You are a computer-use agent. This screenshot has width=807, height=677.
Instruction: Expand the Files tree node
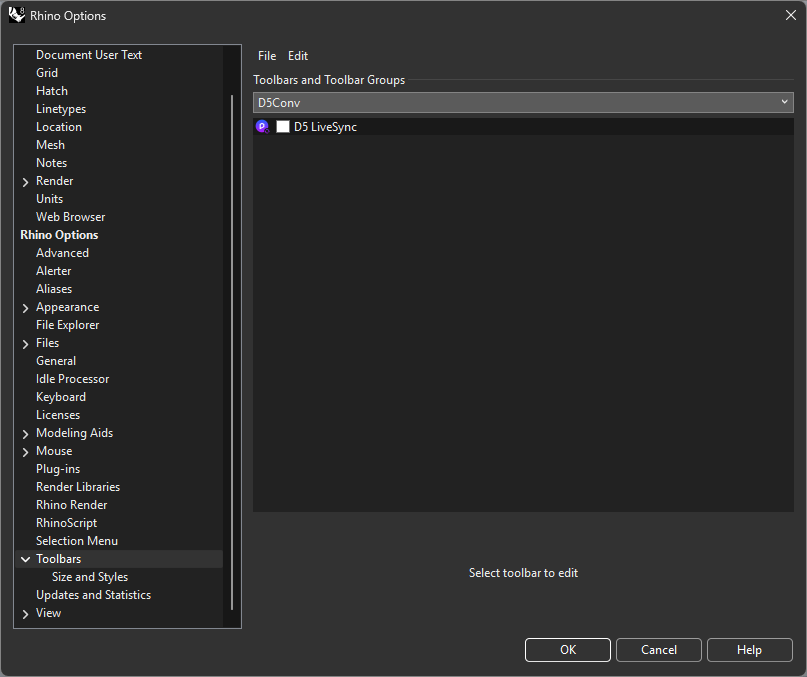25,344
